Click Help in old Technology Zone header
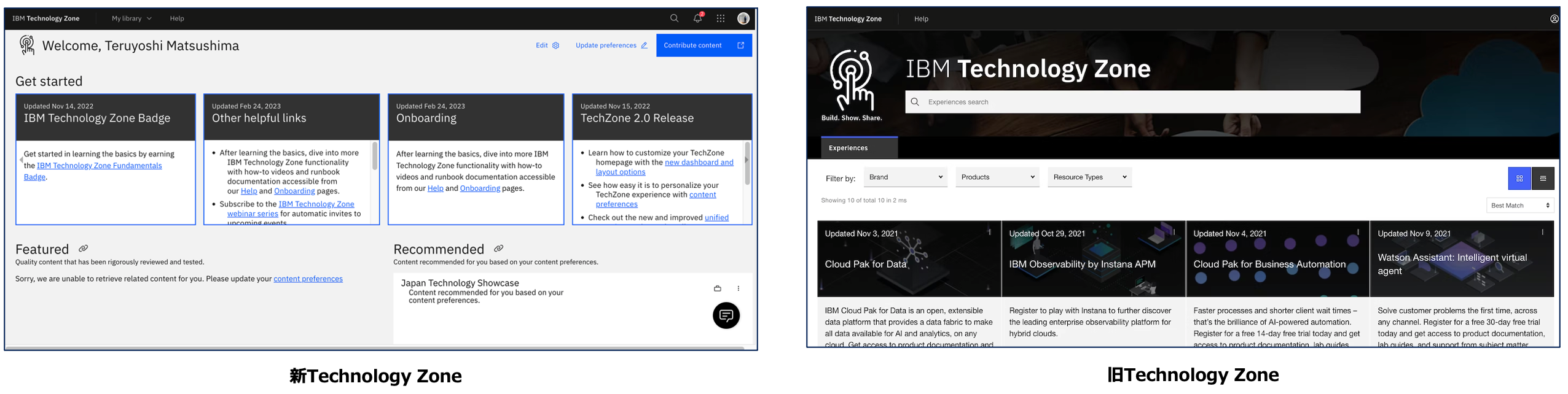 click(921, 19)
